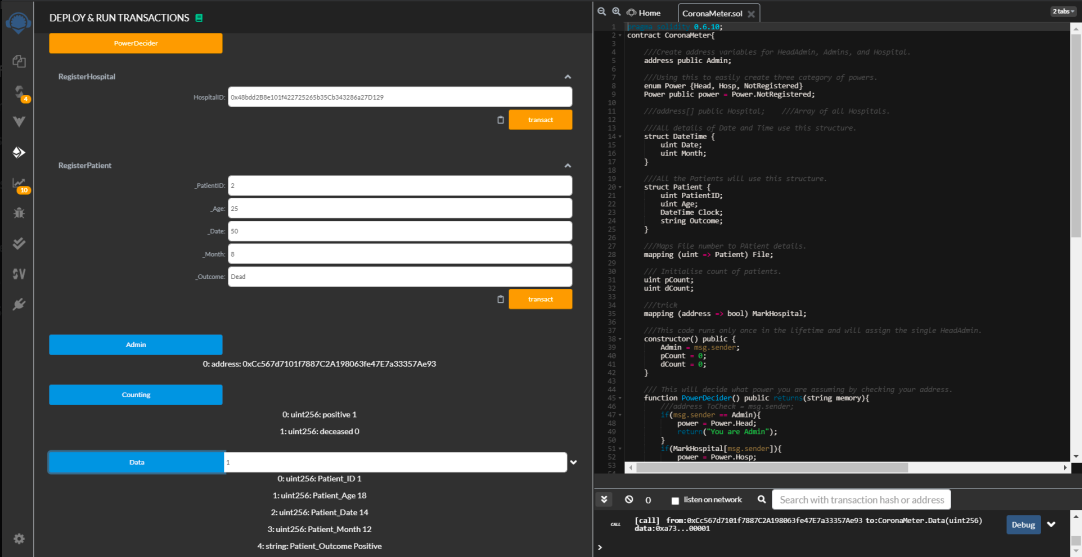Toggle the terminal with double-chevron icon
1082x557 pixels.
click(604, 499)
